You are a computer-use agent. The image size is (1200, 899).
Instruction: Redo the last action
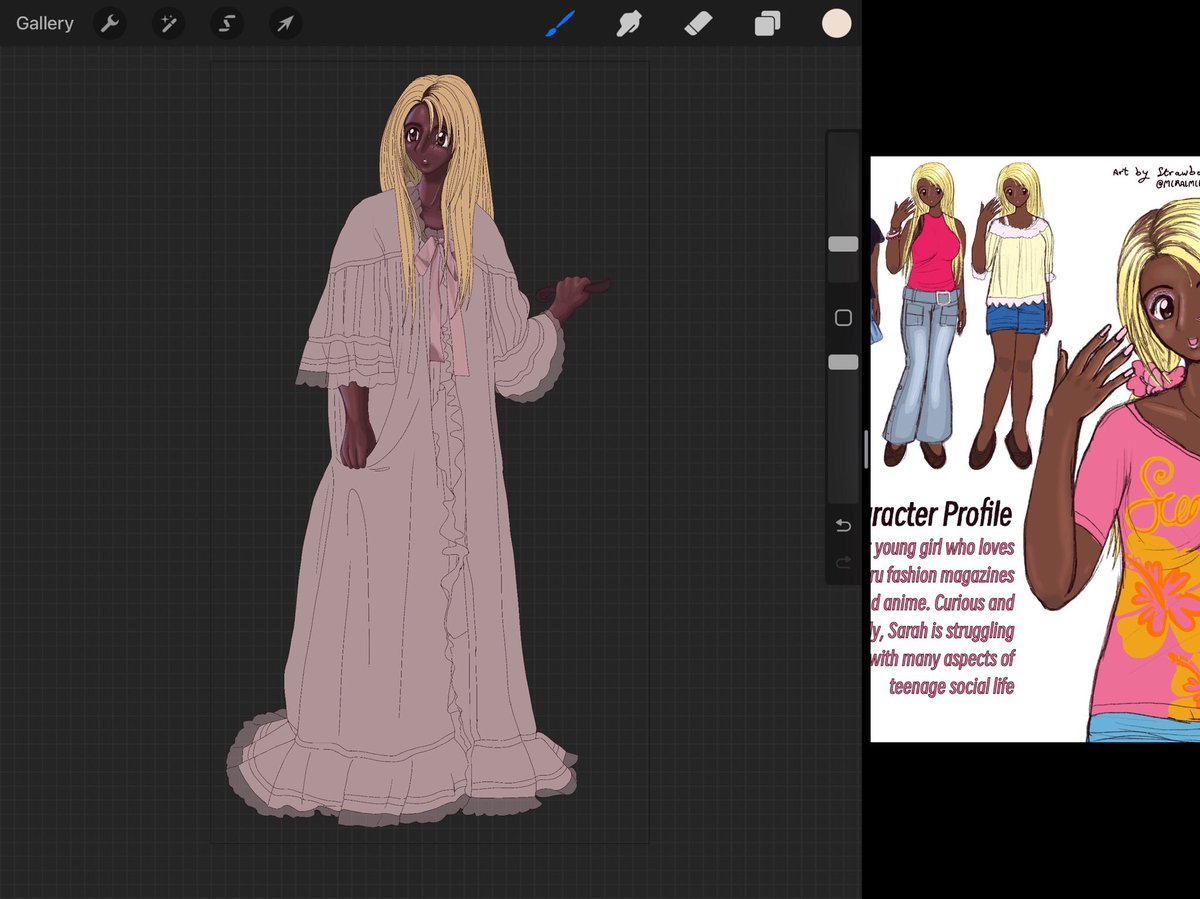point(843,562)
